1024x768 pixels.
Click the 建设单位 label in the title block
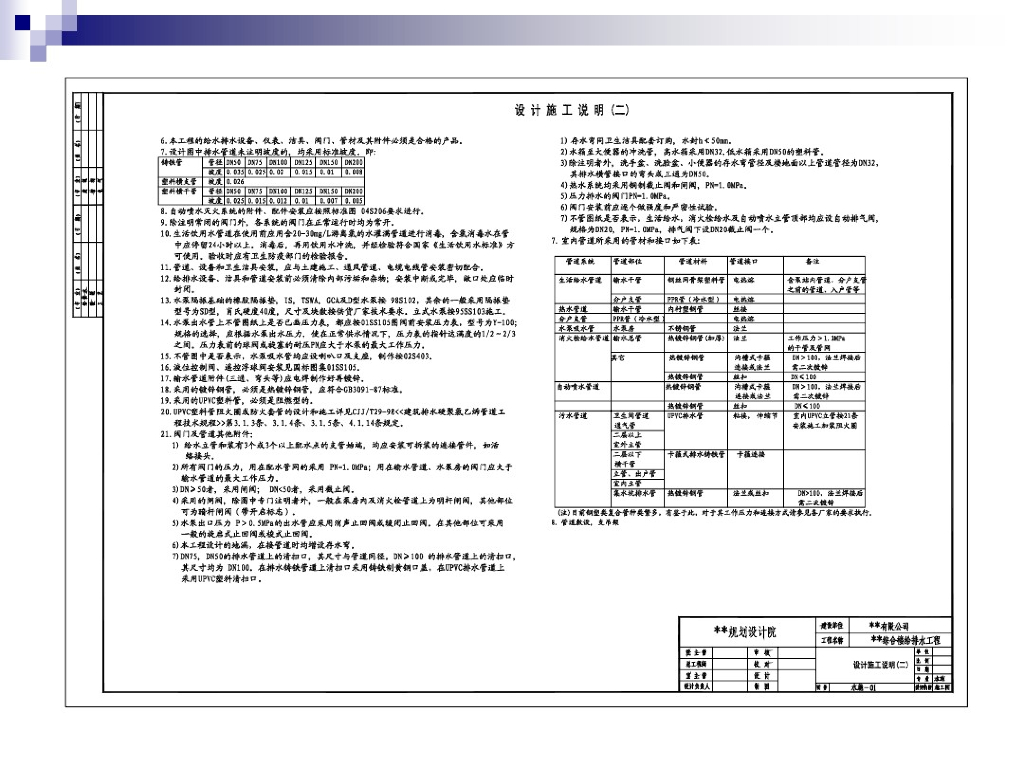tap(832, 626)
